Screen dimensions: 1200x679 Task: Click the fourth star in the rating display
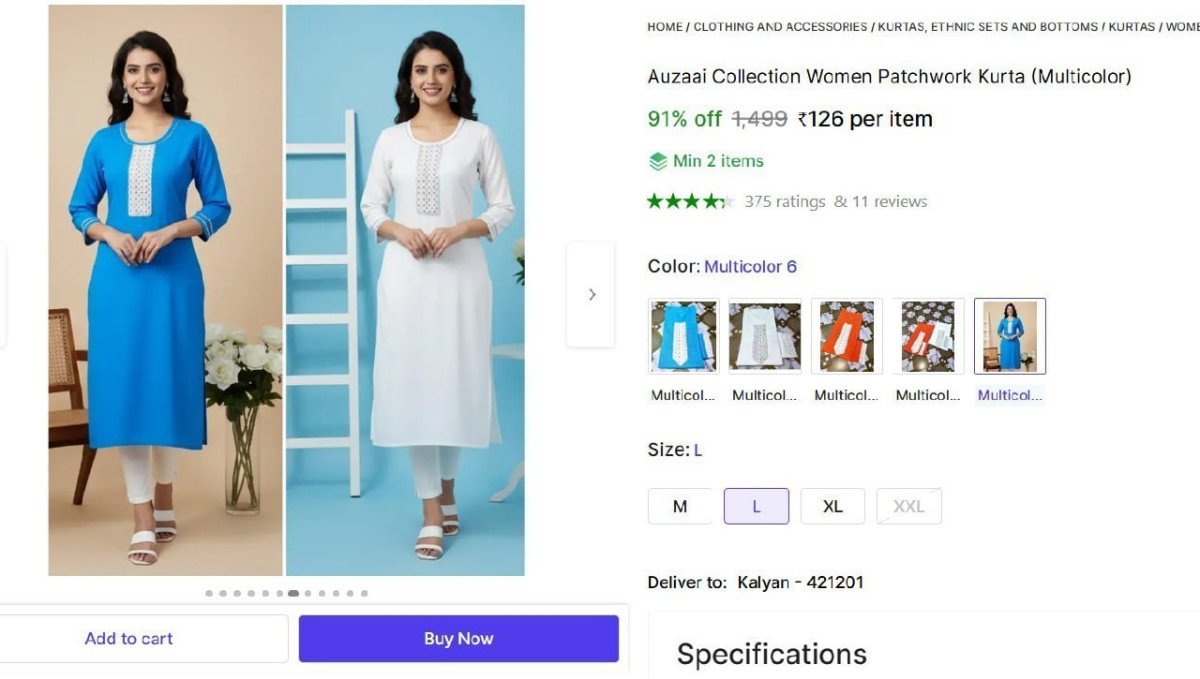pyautogui.click(x=712, y=200)
